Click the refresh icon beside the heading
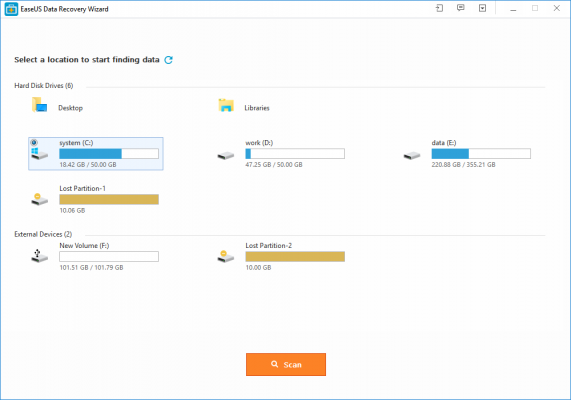The height and width of the screenshot is (400, 571). pyautogui.click(x=168, y=60)
